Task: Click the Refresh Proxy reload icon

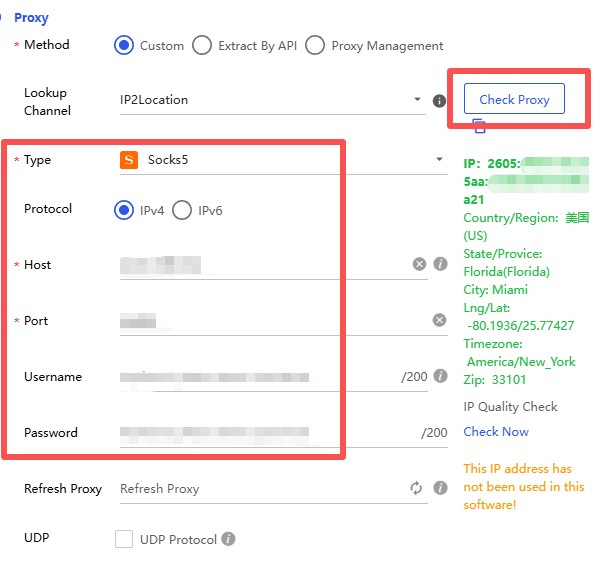Action: [416, 488]
